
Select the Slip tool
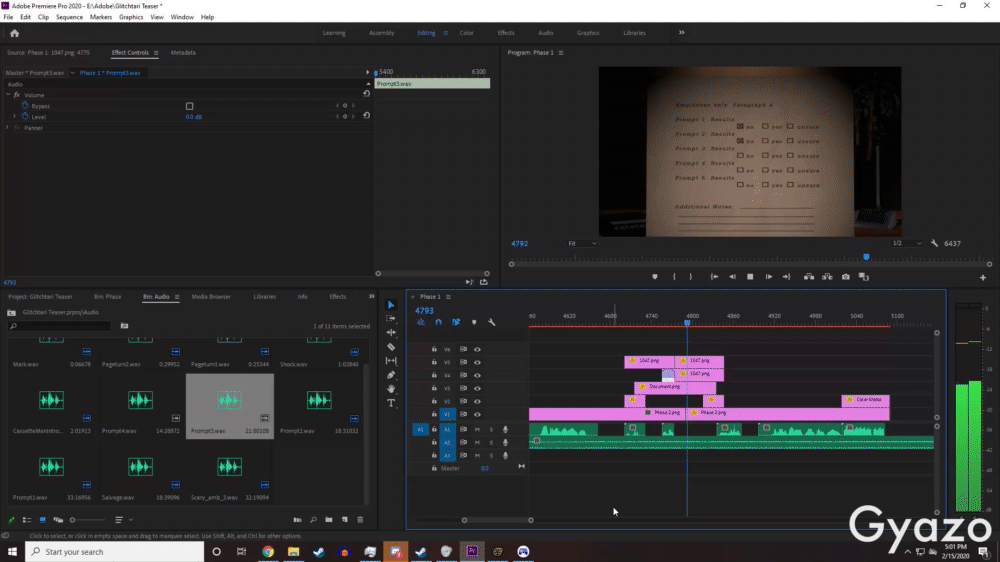391,360
